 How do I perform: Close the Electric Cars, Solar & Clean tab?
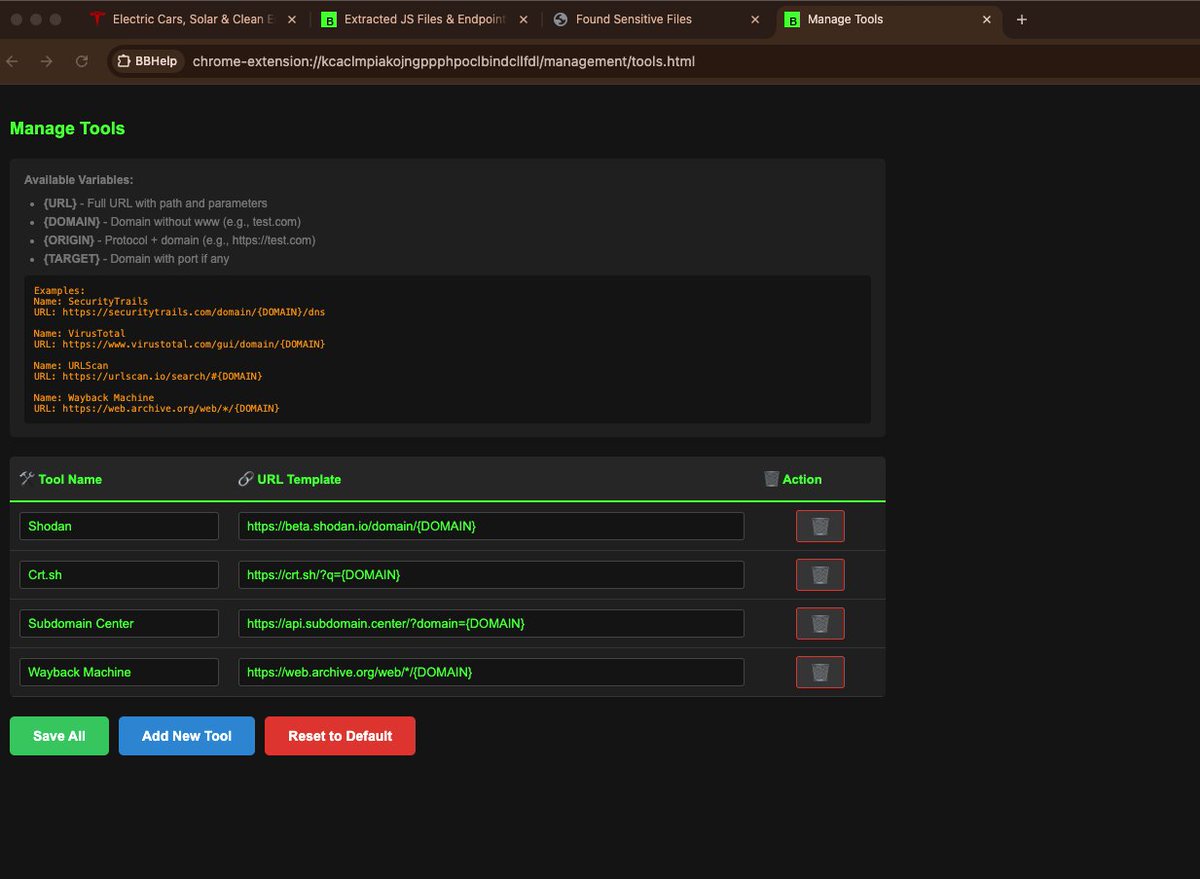[x=292, y=19]
